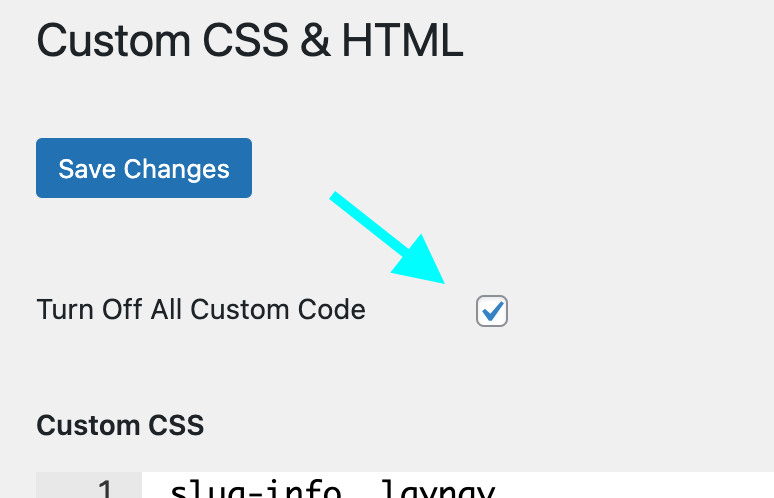
Task: Click the "Custom CSS & HTML" page heading
Action: pyautogui.click(x=250, y=41)
